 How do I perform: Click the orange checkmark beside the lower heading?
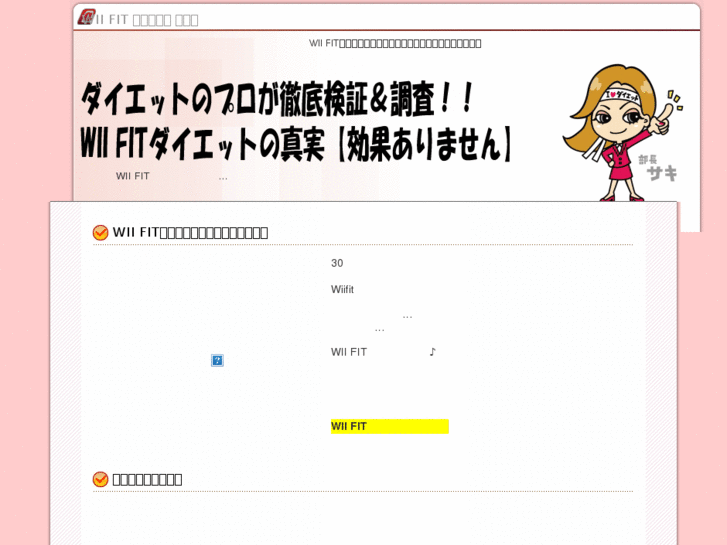click(100, 479)
